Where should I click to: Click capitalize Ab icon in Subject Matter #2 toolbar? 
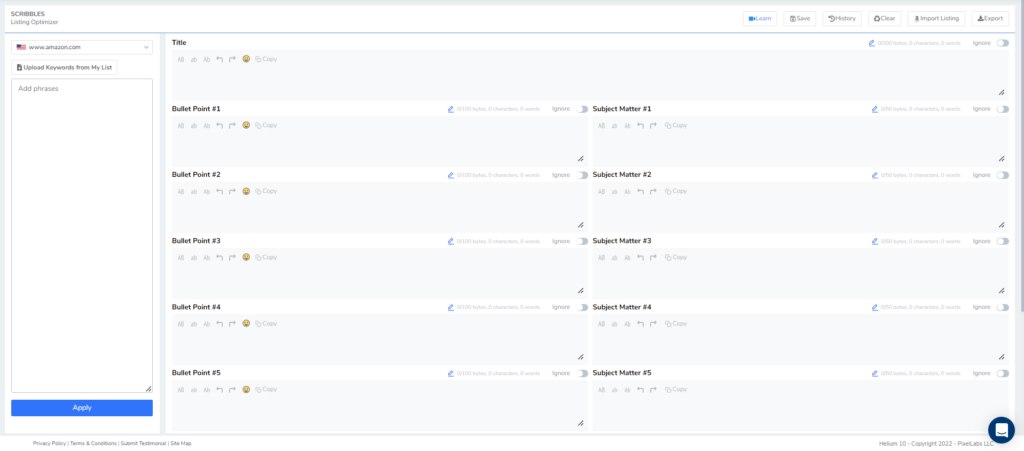click(x=627, y=191)
